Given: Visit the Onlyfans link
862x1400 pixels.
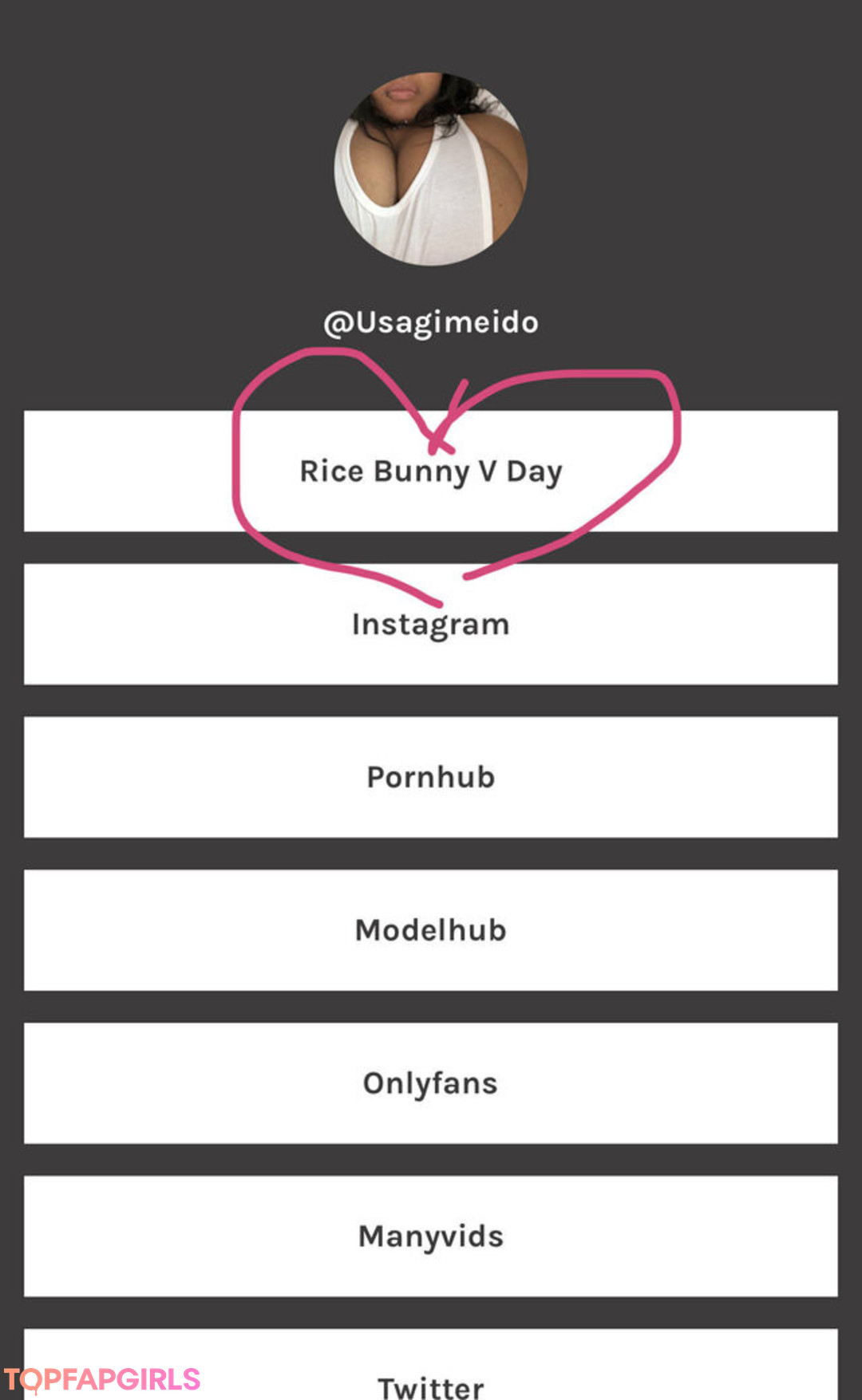Looking at the screenshot, I should pyautogui.click(x=431, y=1083).
